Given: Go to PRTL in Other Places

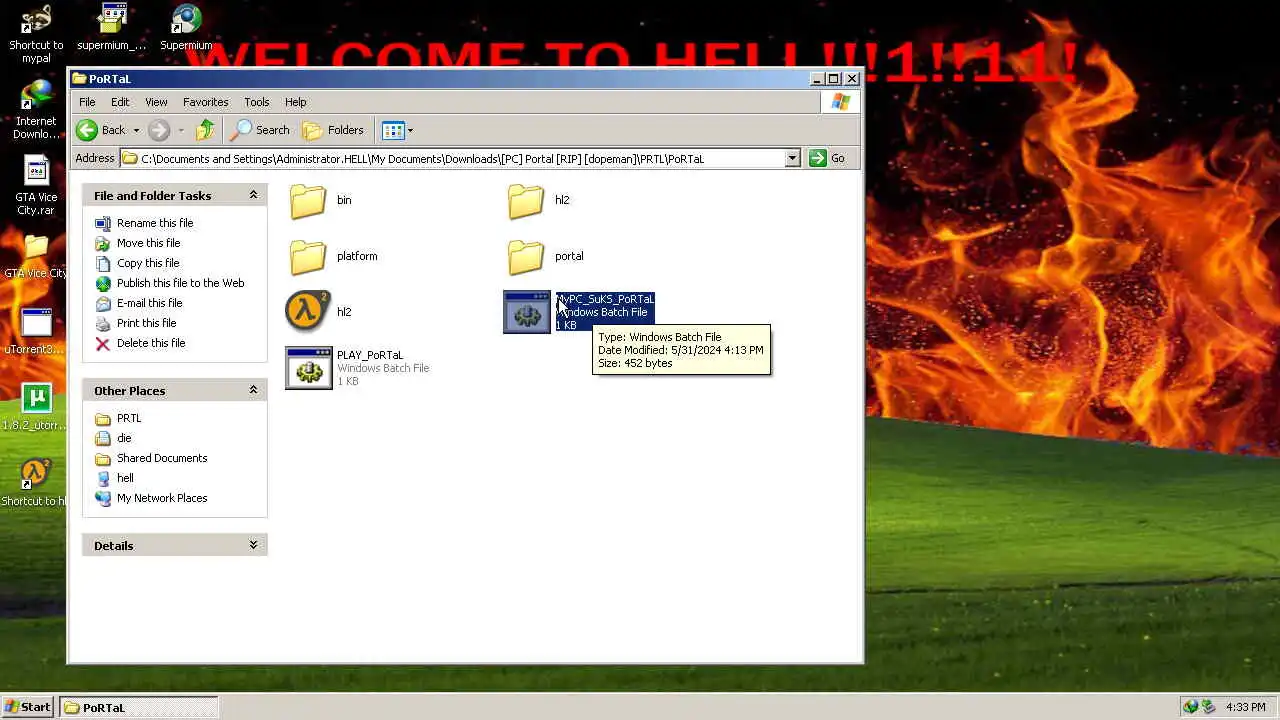Looking at the screenshot, I should [129, 418].
